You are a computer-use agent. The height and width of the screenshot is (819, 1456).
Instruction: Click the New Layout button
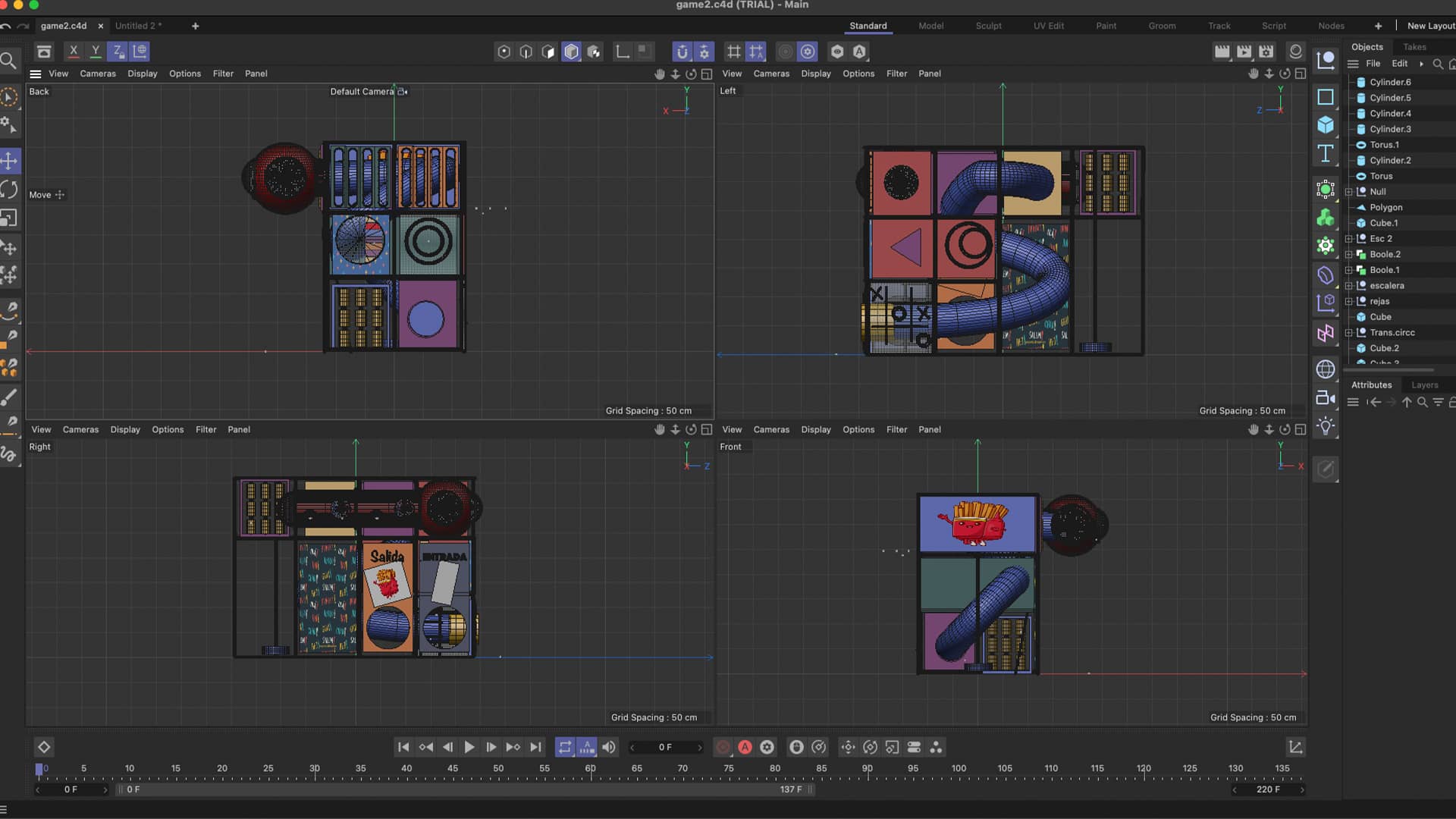click(1430, 26)
